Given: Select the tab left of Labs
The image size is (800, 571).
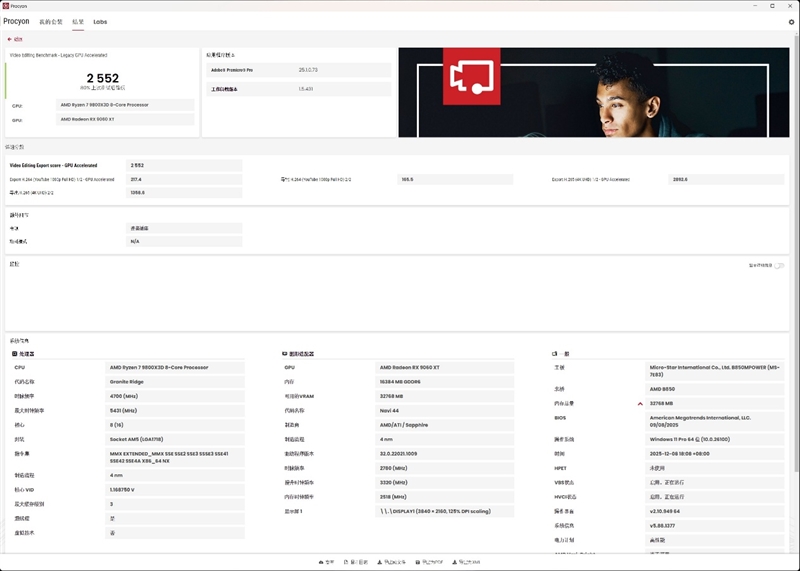Looking at the screenshot, I should coord(75,21).
